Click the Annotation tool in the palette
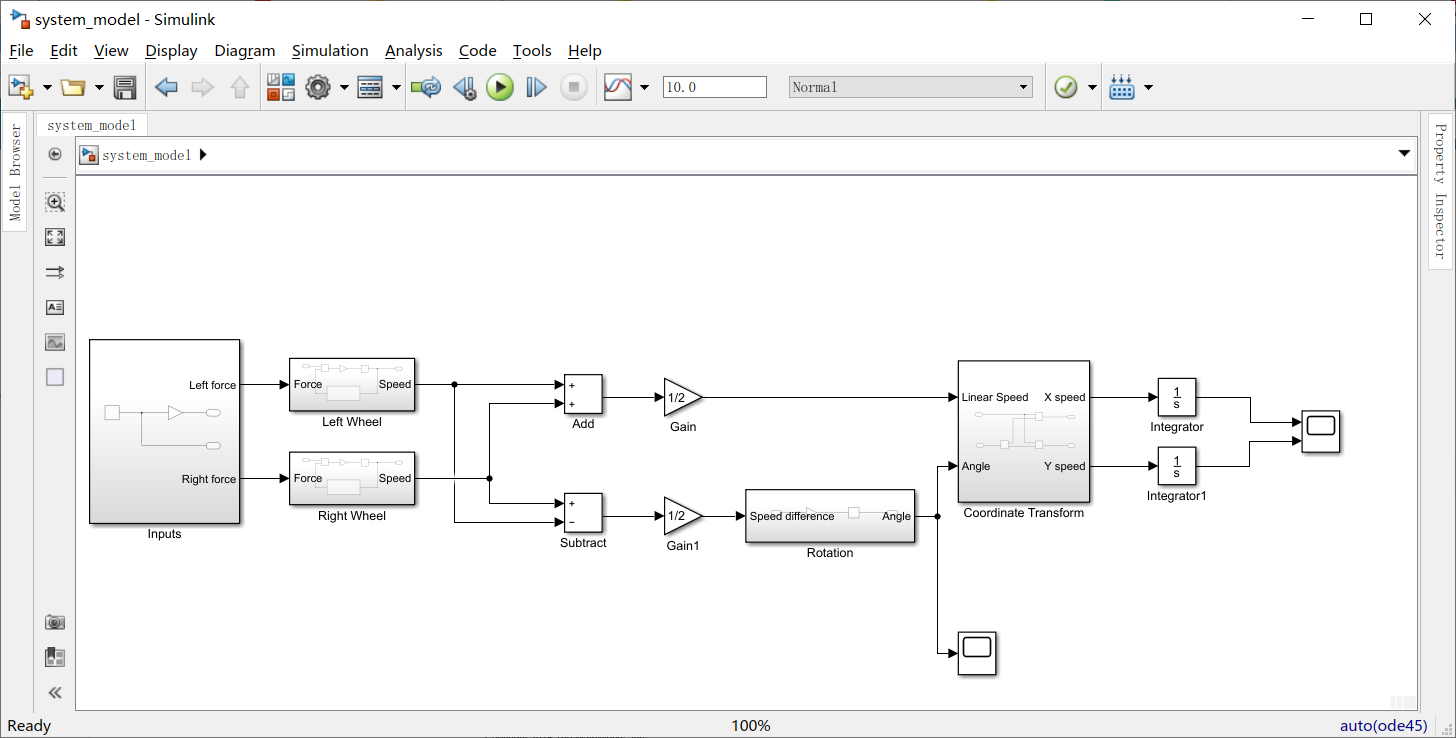The width and height of the screenshot is (1456, 738). [x=55, y=307]
